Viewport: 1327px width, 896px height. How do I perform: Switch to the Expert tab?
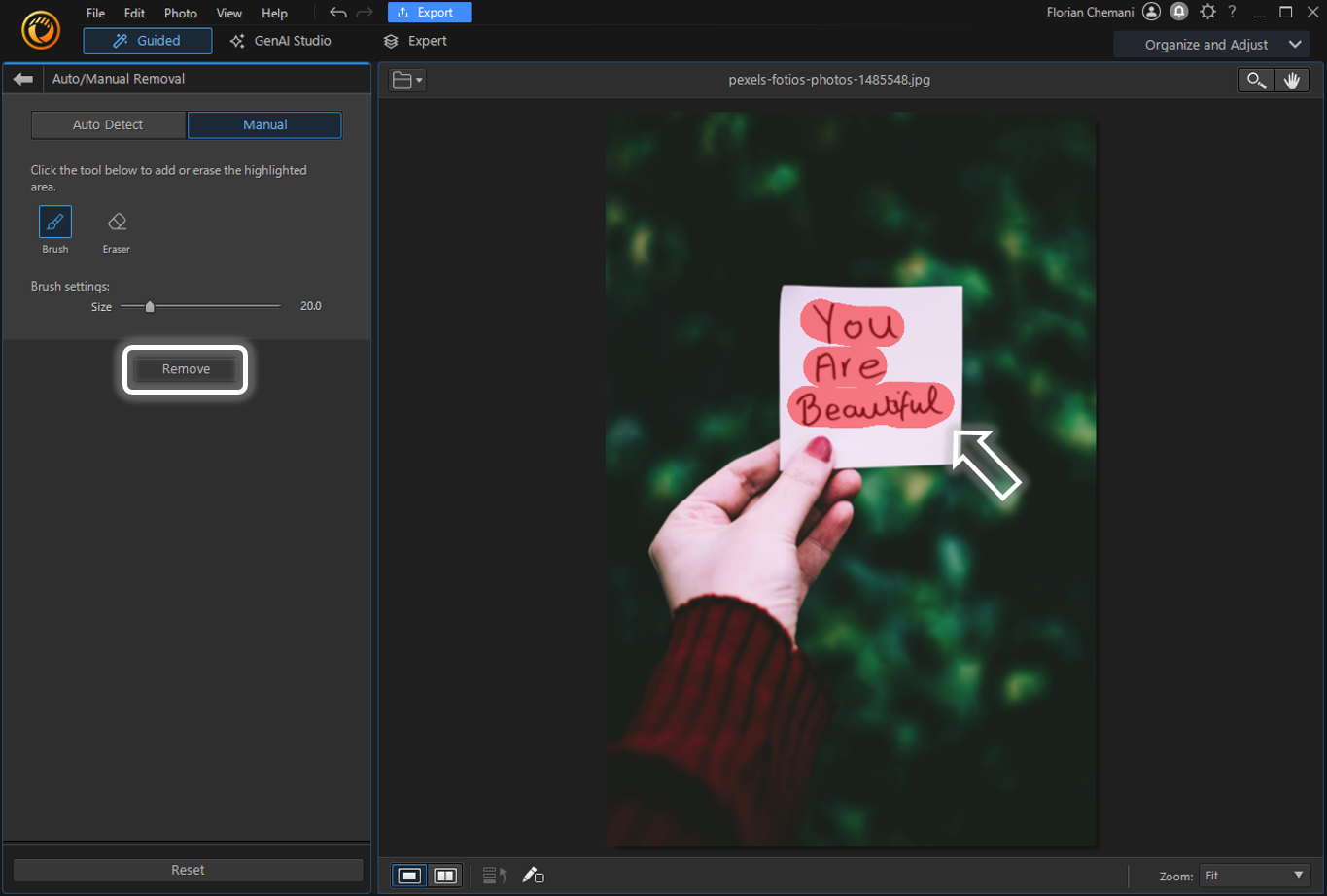[x=416, y=41]
